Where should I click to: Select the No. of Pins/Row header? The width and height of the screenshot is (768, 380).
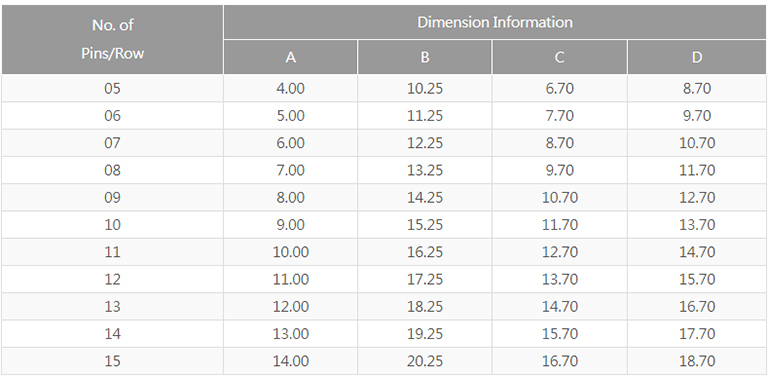pos(113,39)
